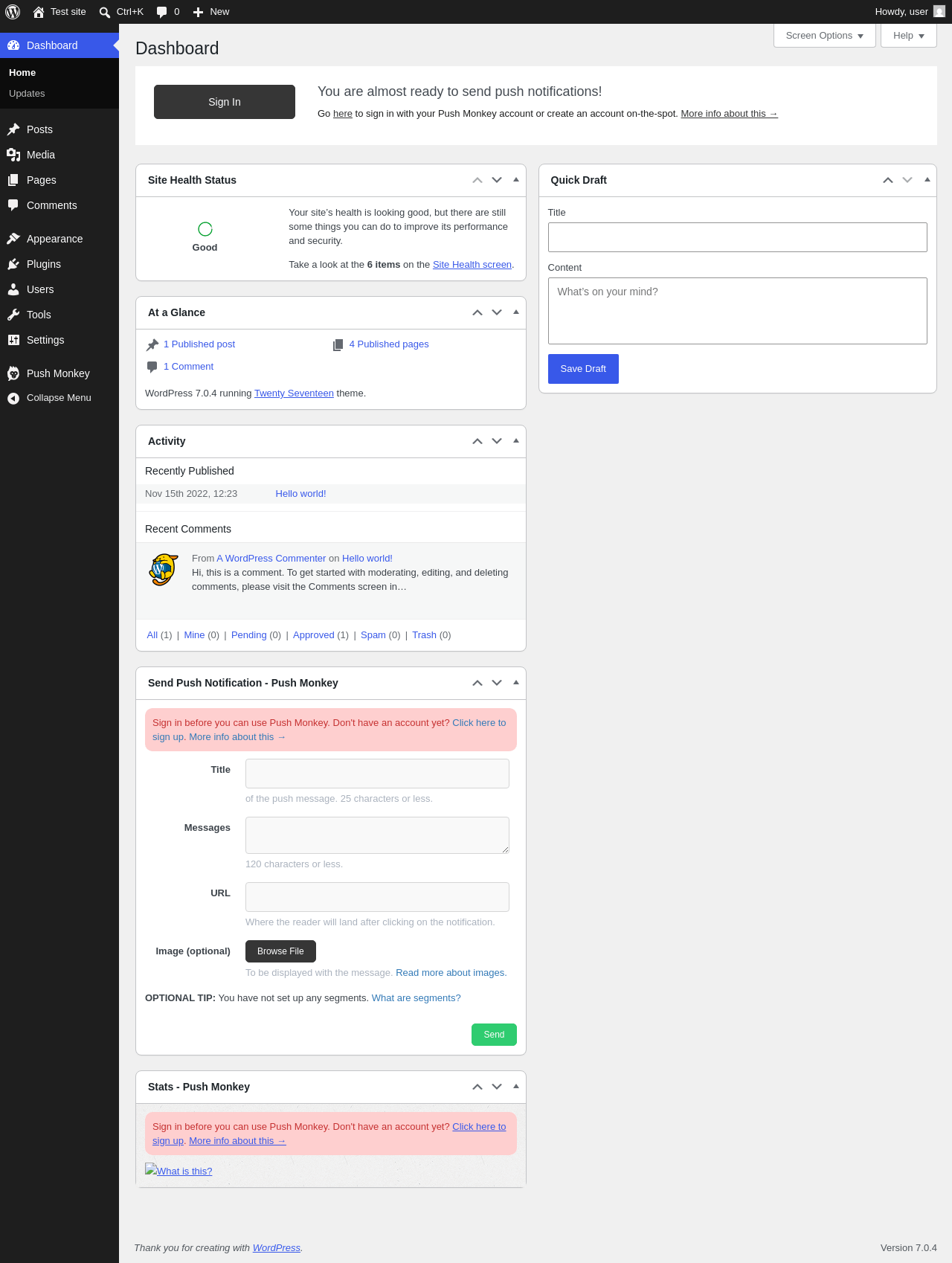
Task: Open the Read more about images link
Action: (x=451, y=973)
